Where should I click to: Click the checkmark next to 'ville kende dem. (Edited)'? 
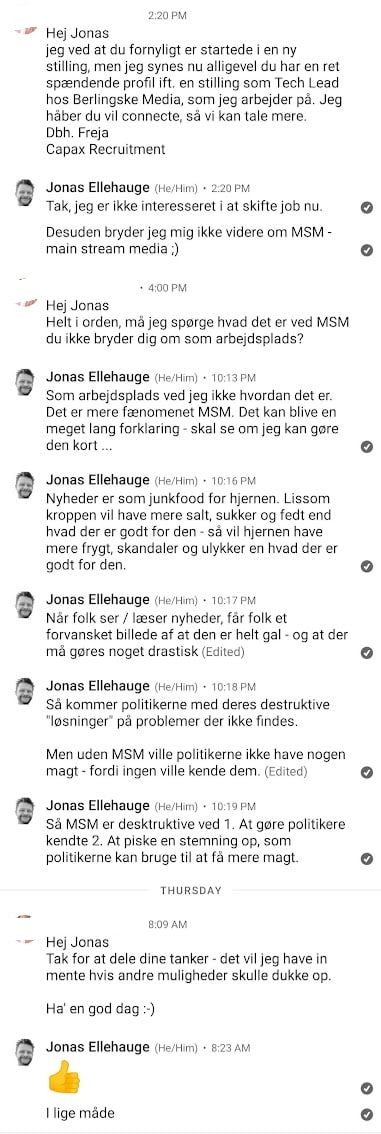point(367,772)
